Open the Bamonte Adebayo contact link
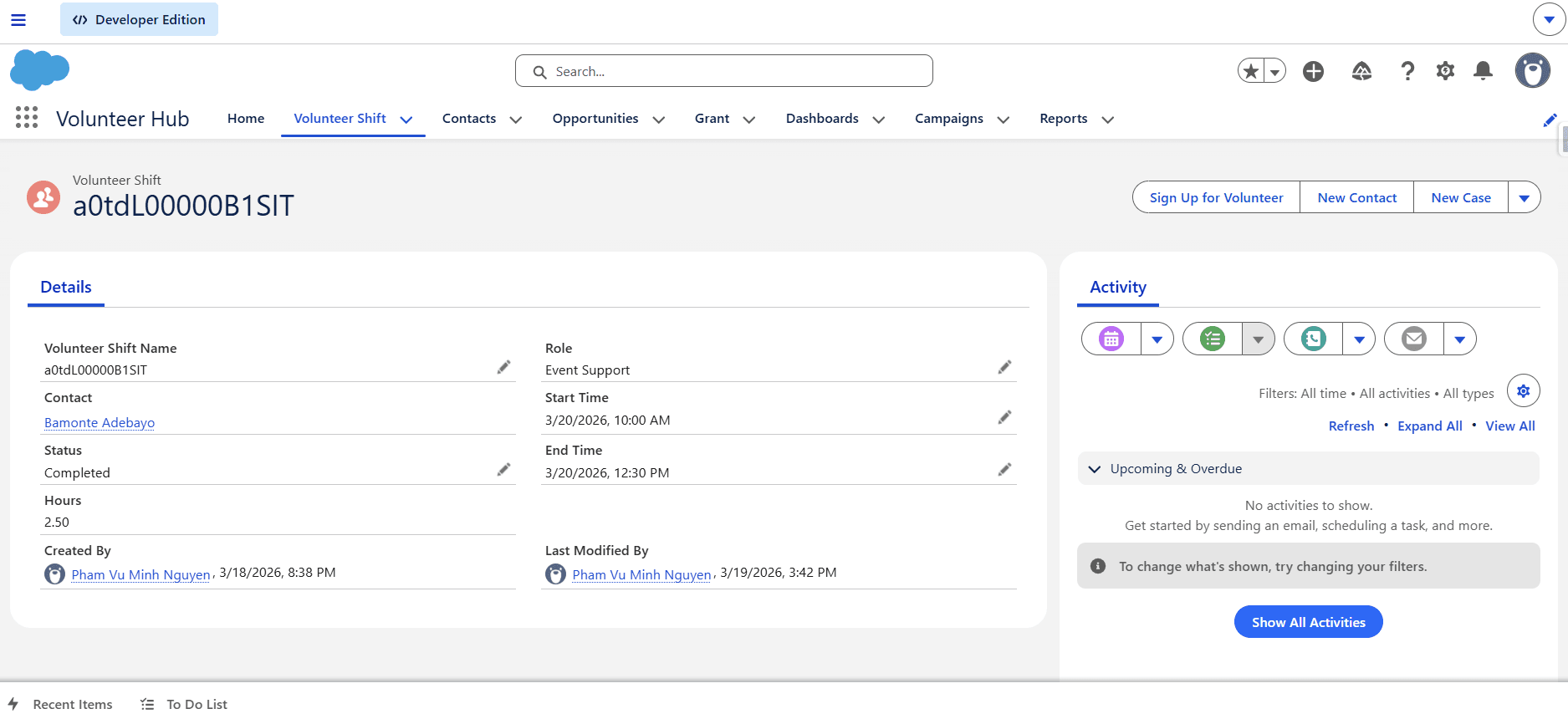 (100, 422)
